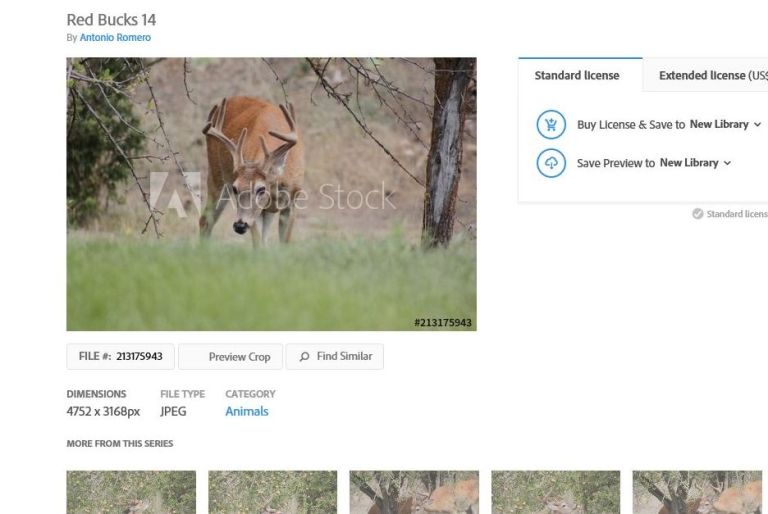Image resolution: width=768 pixels, height=514 pixels.
Task: Open the third thumbnail in the series
Action: [x=414, y=492]
